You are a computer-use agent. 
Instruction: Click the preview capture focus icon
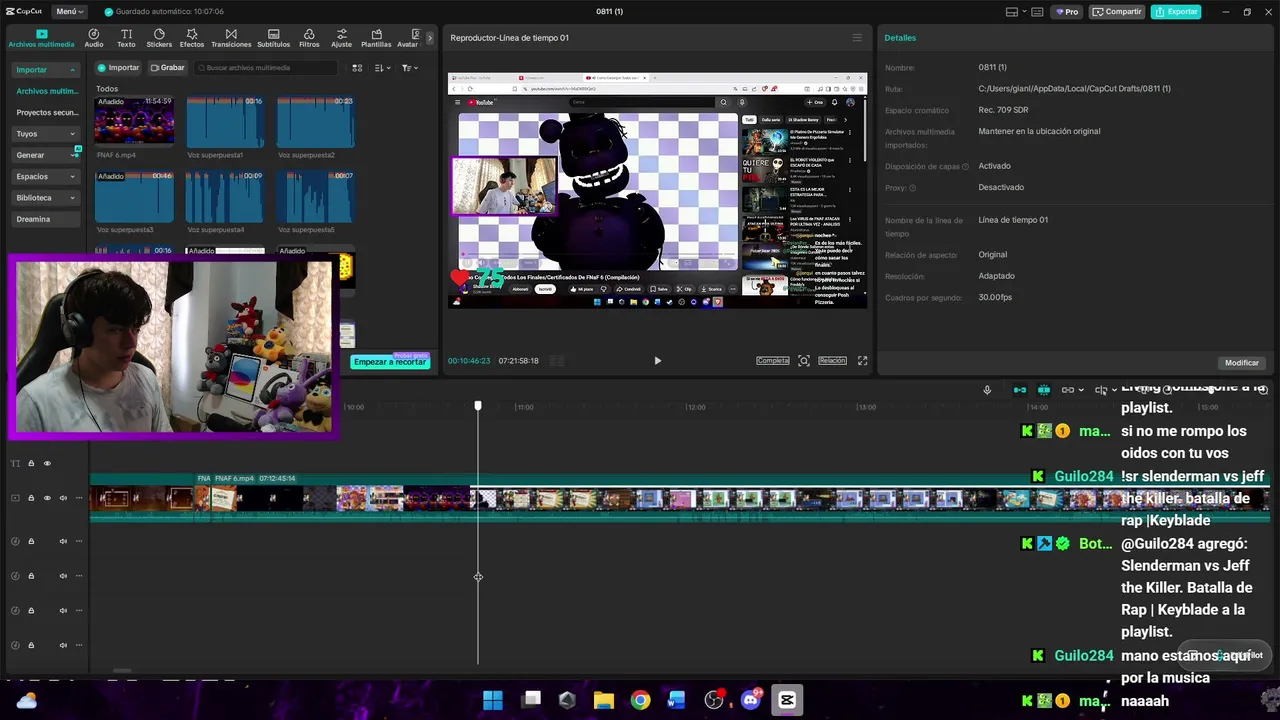[x=804, y=361]
